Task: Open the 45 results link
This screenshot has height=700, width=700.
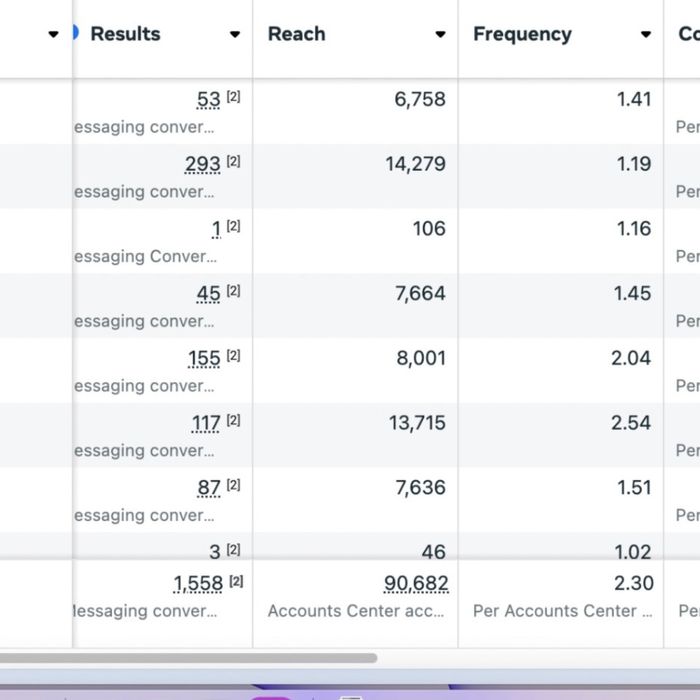Action: (208, 294)
